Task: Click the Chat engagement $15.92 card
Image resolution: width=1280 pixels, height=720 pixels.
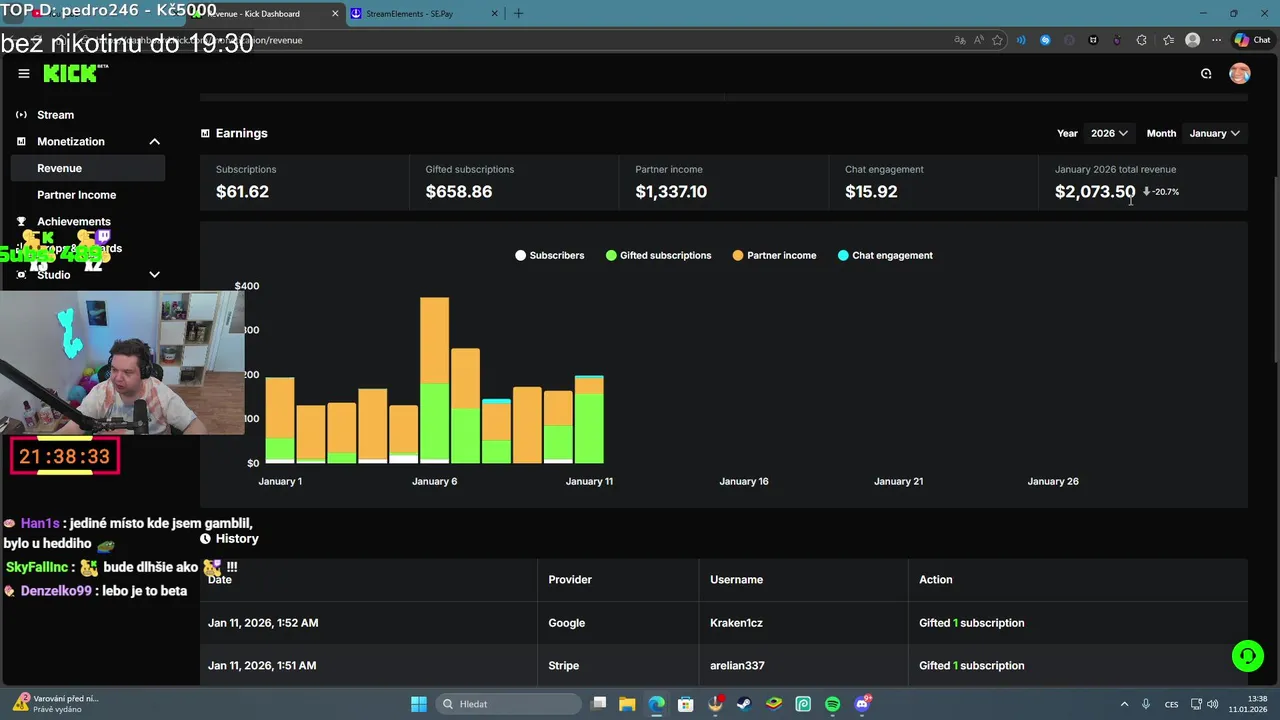Action: (x=934, y=182)
